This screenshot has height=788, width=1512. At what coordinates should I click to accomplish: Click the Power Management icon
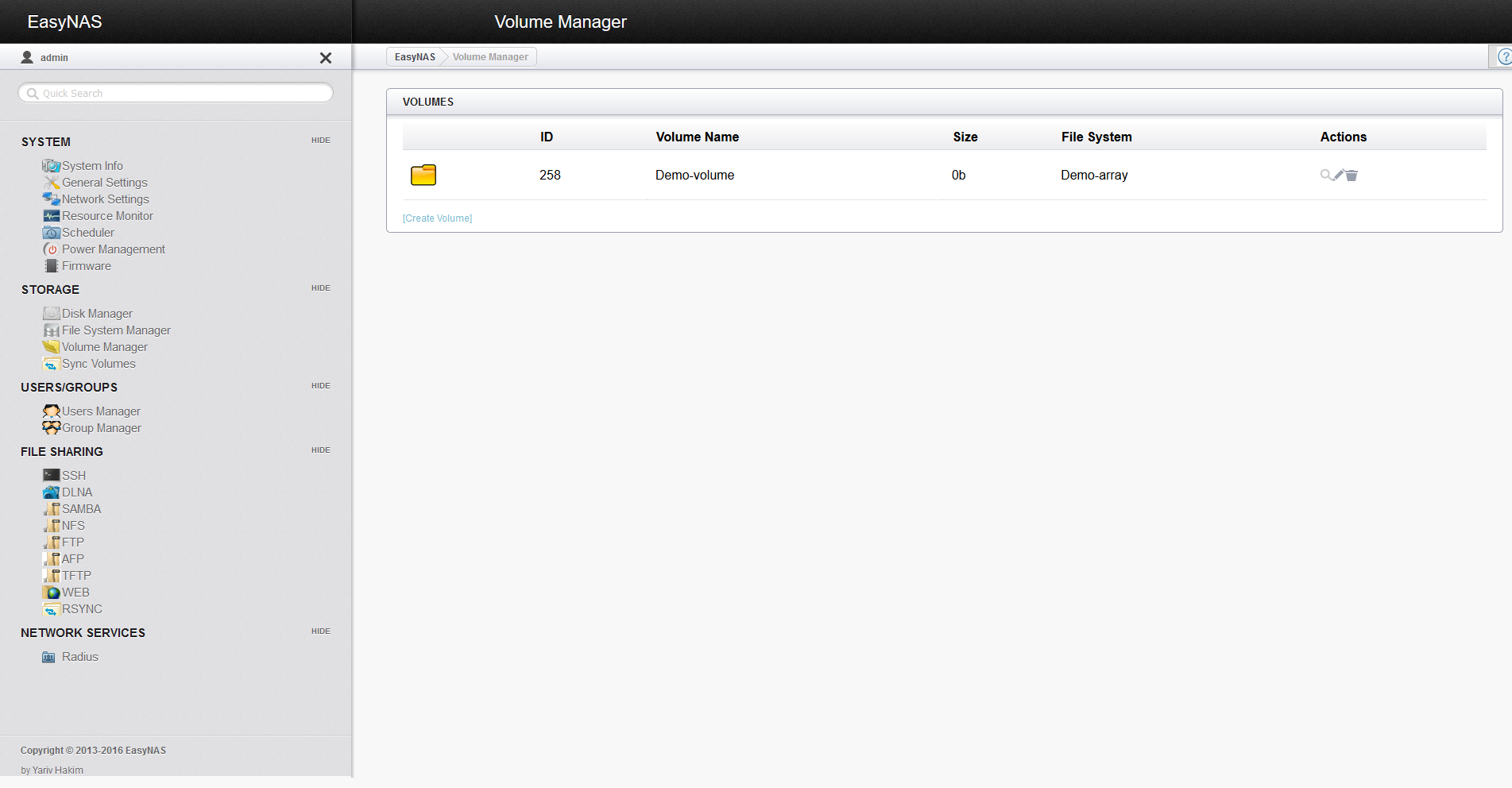(52, 249)
